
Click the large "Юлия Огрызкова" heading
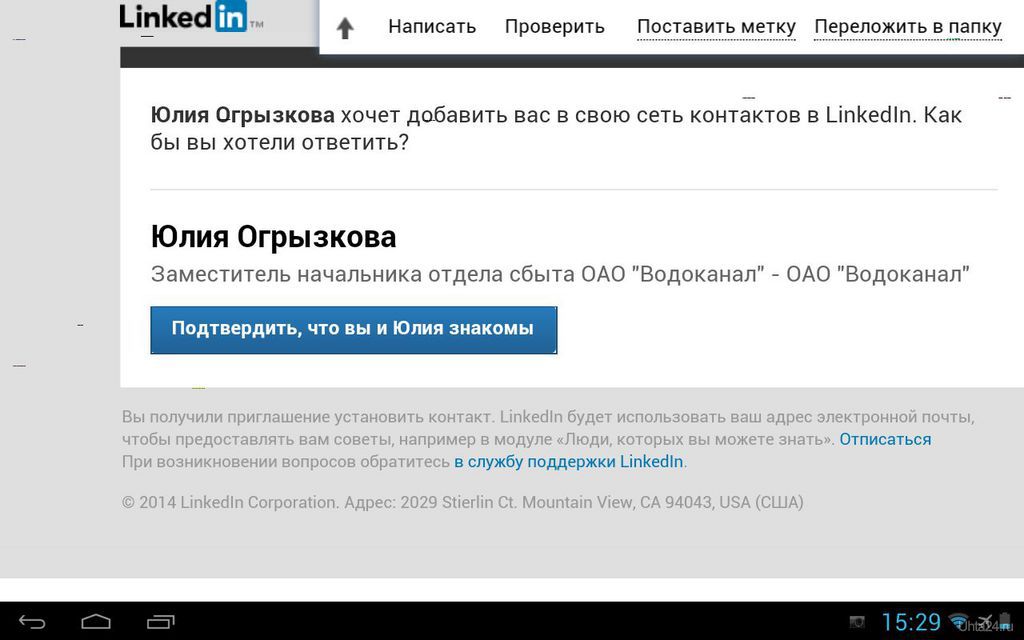coord(273,236)
